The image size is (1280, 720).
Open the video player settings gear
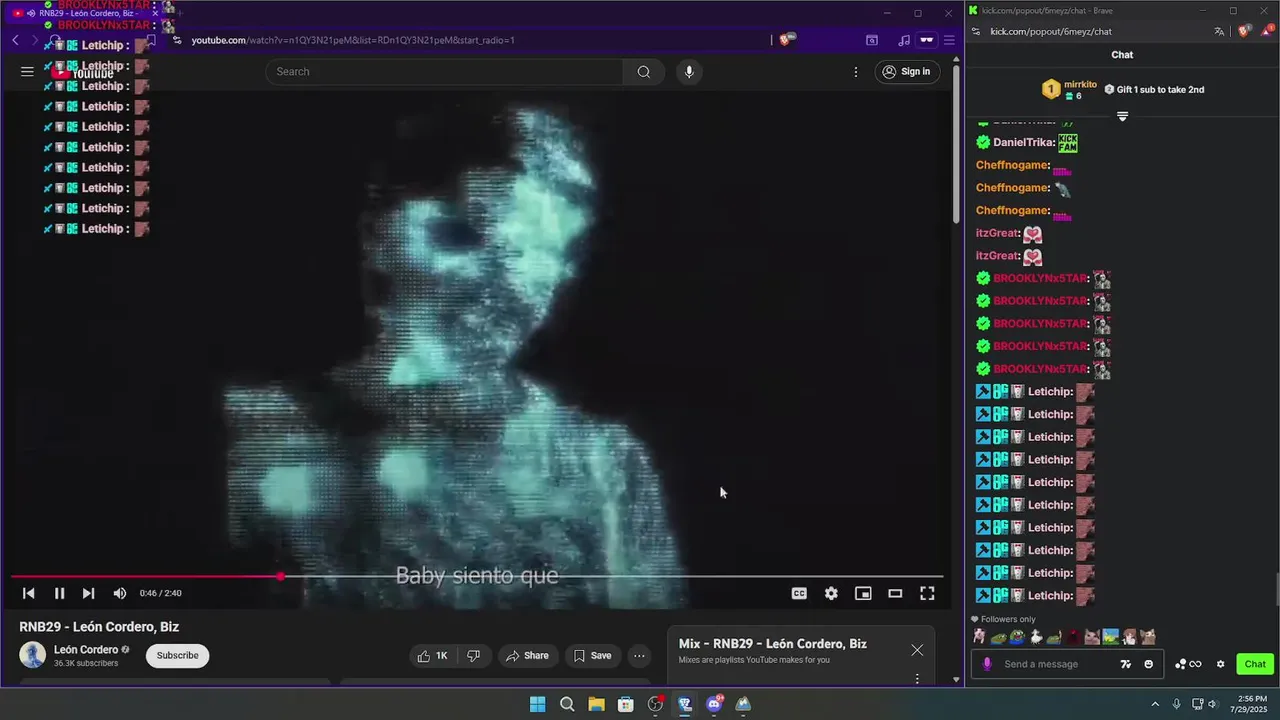point(831,593)
